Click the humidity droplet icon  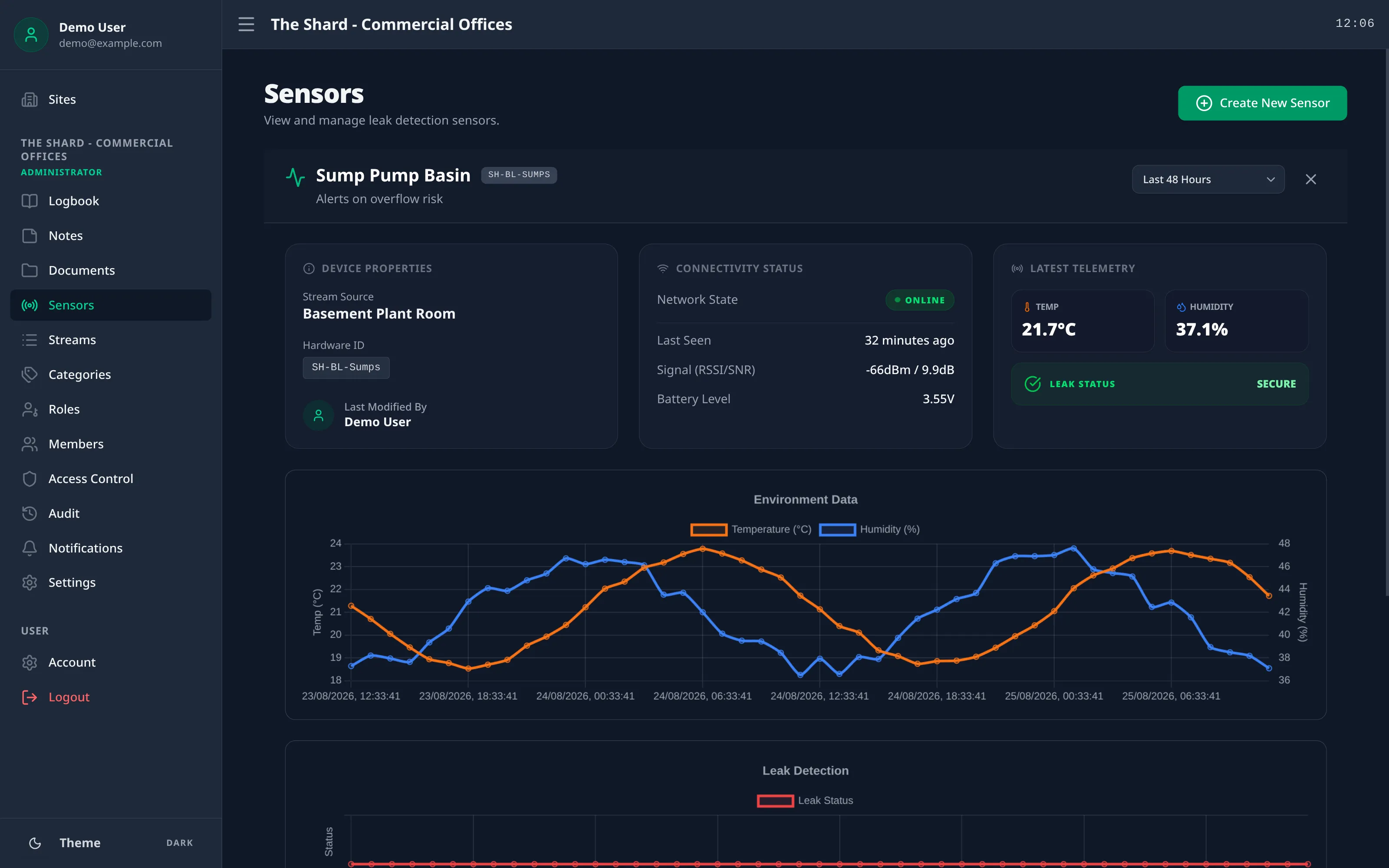(x=1181, y=307)
